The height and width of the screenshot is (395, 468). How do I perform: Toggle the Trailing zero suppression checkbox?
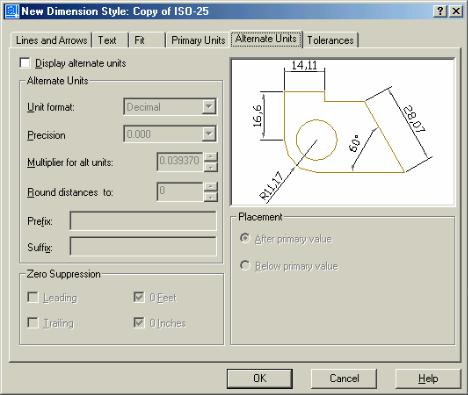pos(33,323)
